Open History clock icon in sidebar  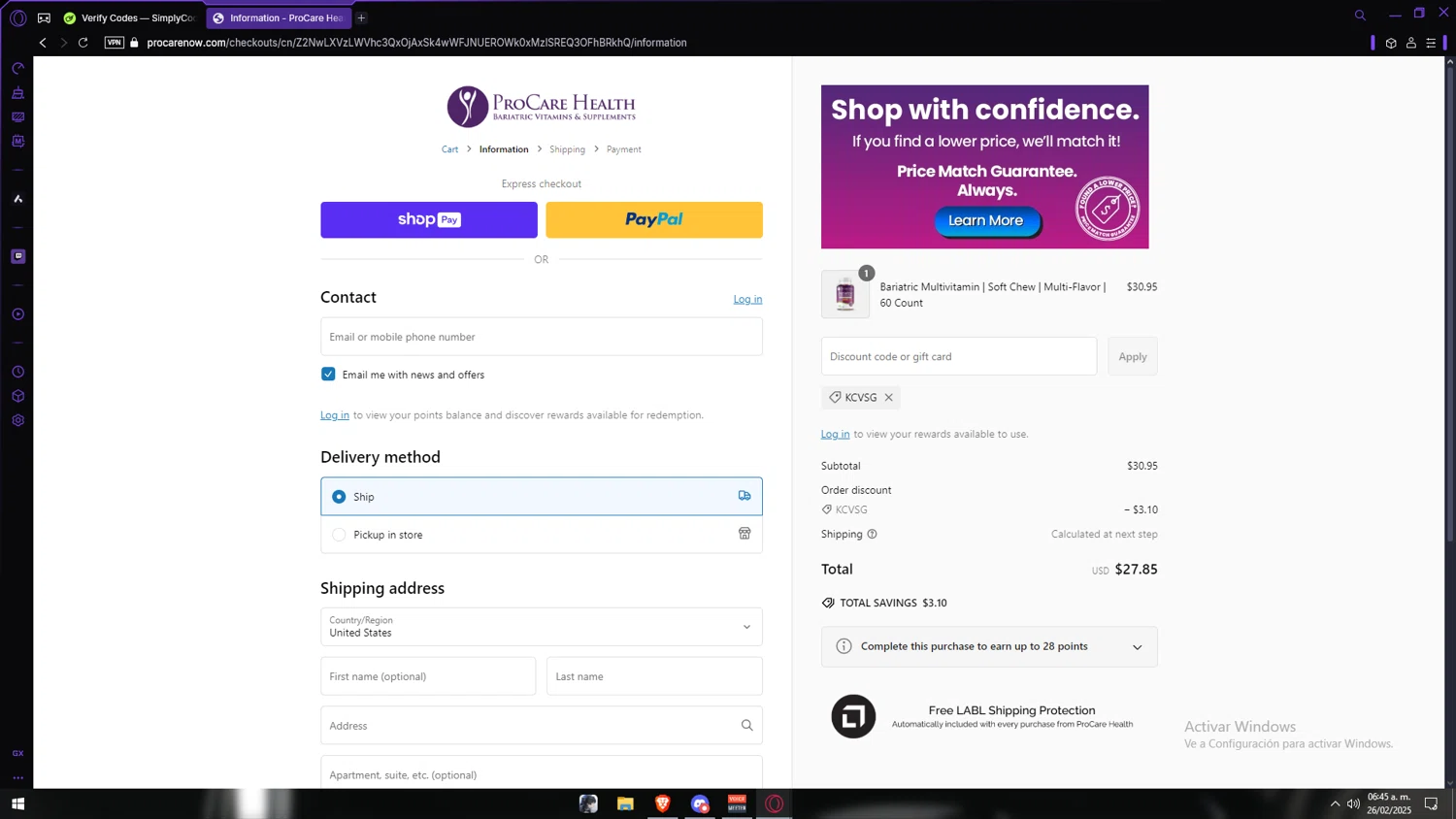17,372
